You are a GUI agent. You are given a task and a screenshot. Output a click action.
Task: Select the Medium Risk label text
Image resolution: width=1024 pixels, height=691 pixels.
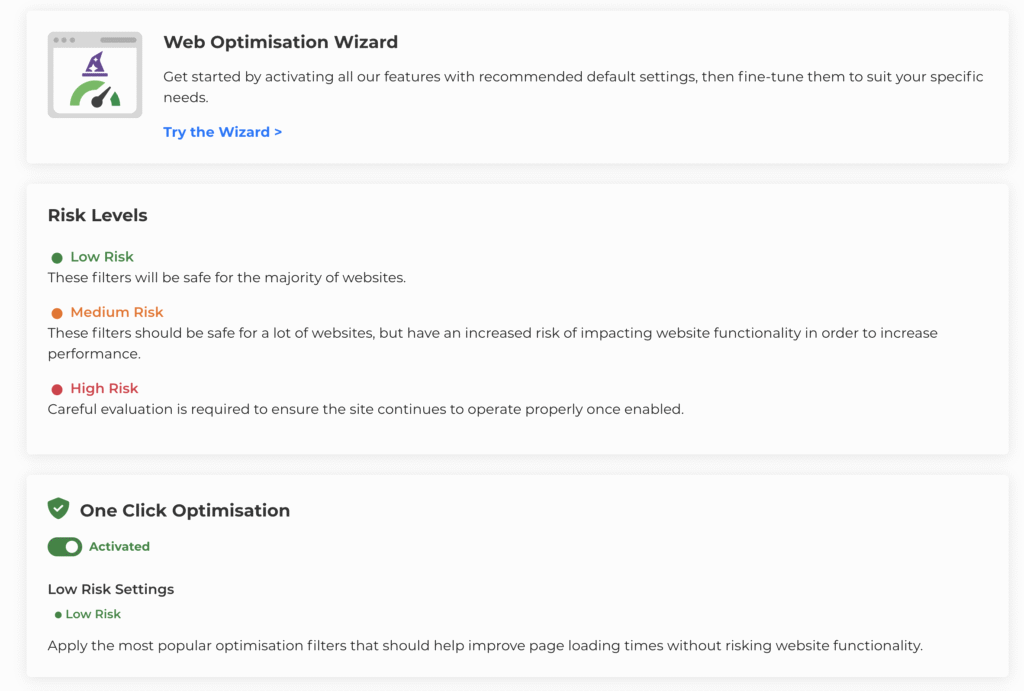coord(116,312)
